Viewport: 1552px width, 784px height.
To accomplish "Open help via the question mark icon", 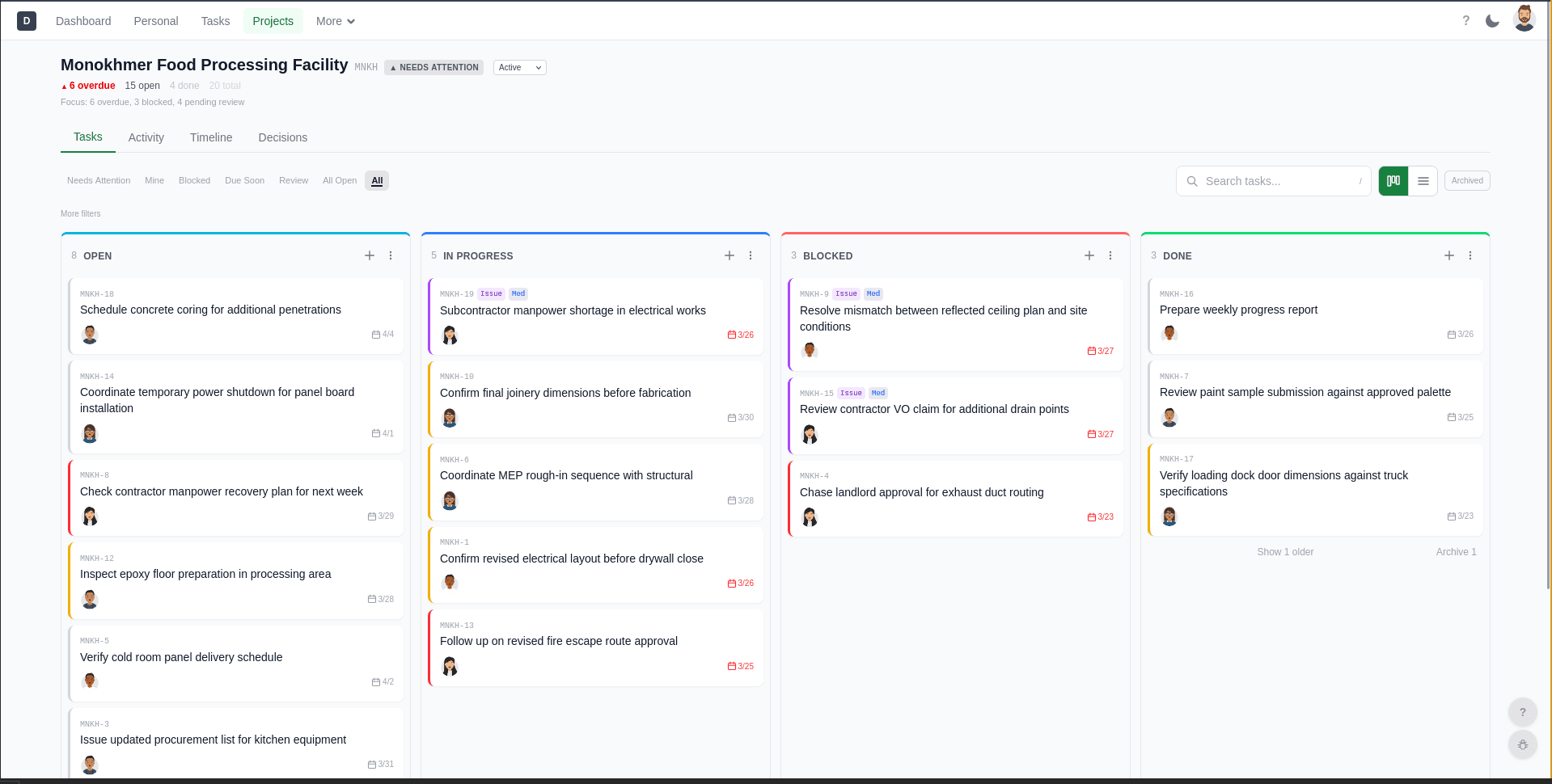I will 1465,21.
